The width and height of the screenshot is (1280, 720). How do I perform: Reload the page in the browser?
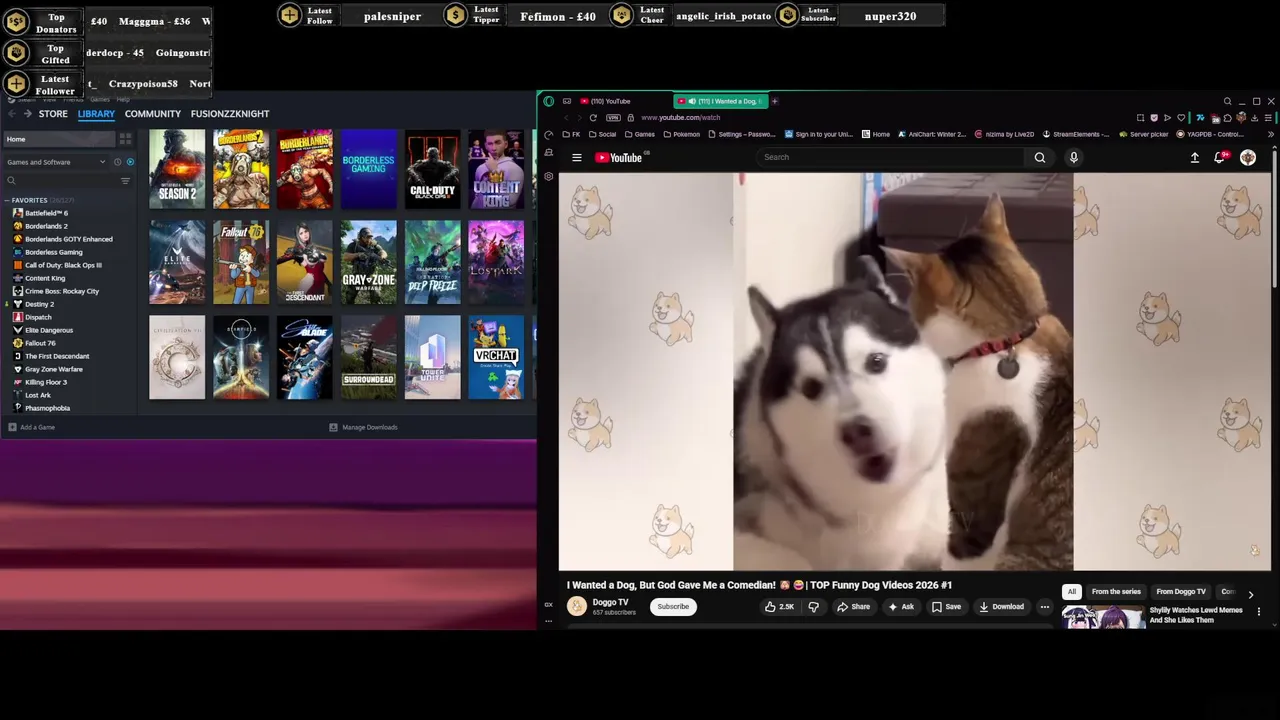pyautogui.click(x=593, y=117)
